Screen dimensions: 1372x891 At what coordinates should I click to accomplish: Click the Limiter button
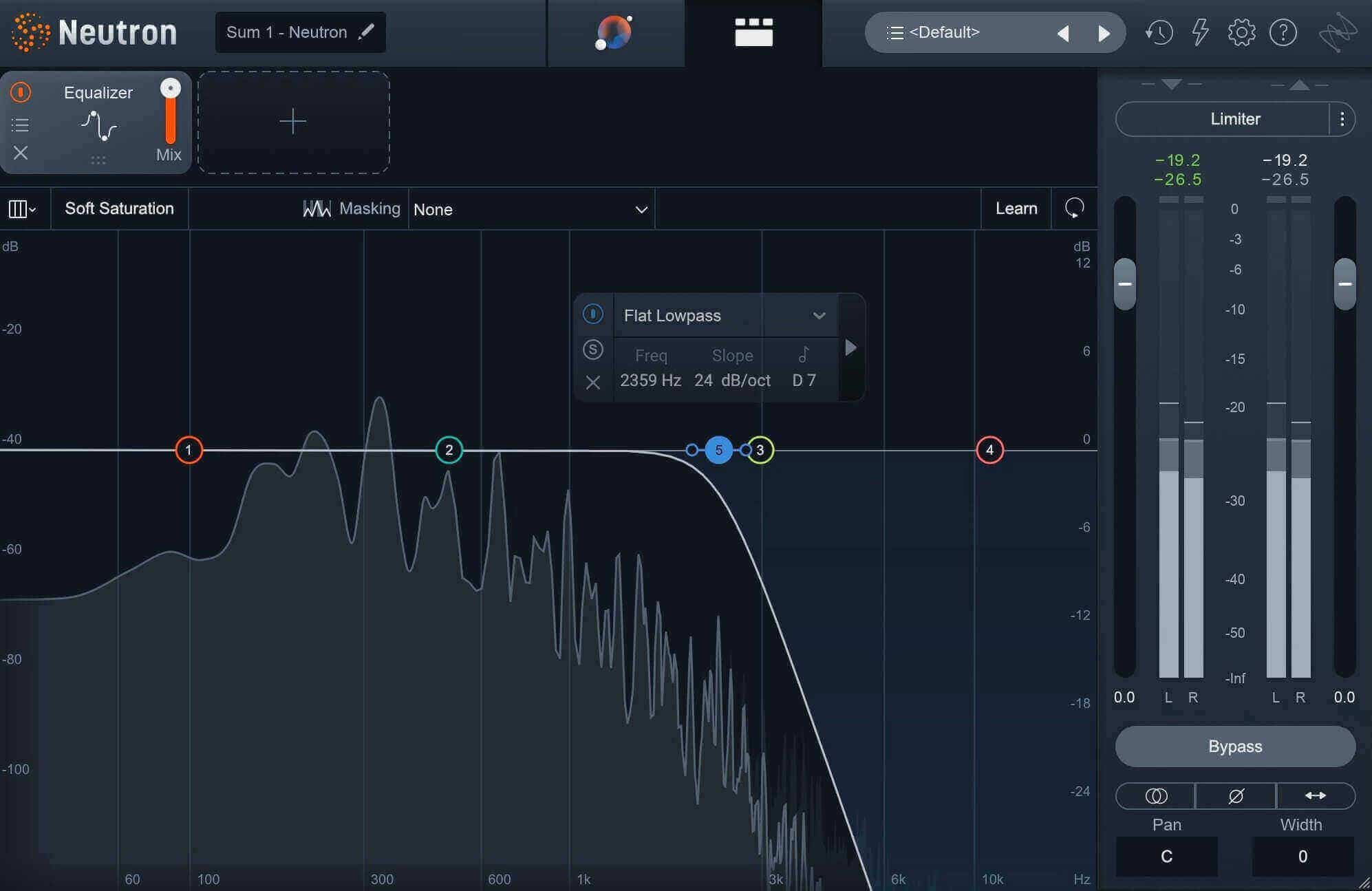(1223, 119)
